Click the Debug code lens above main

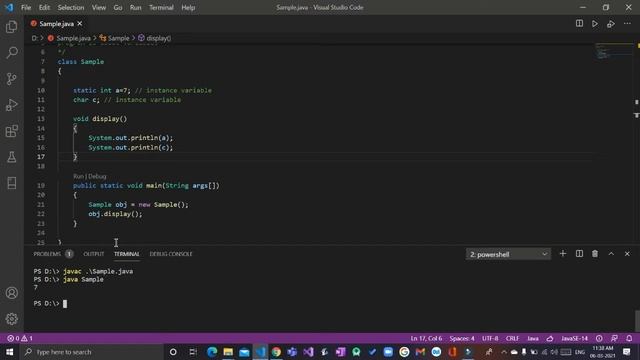[x=98, y=176]
